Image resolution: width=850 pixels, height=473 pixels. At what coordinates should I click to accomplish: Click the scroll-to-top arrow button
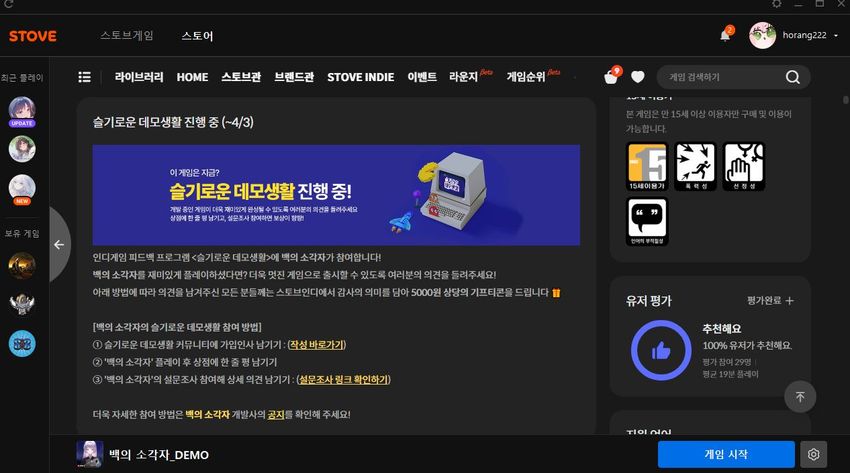pyautogui.click(x=800, y=397)
